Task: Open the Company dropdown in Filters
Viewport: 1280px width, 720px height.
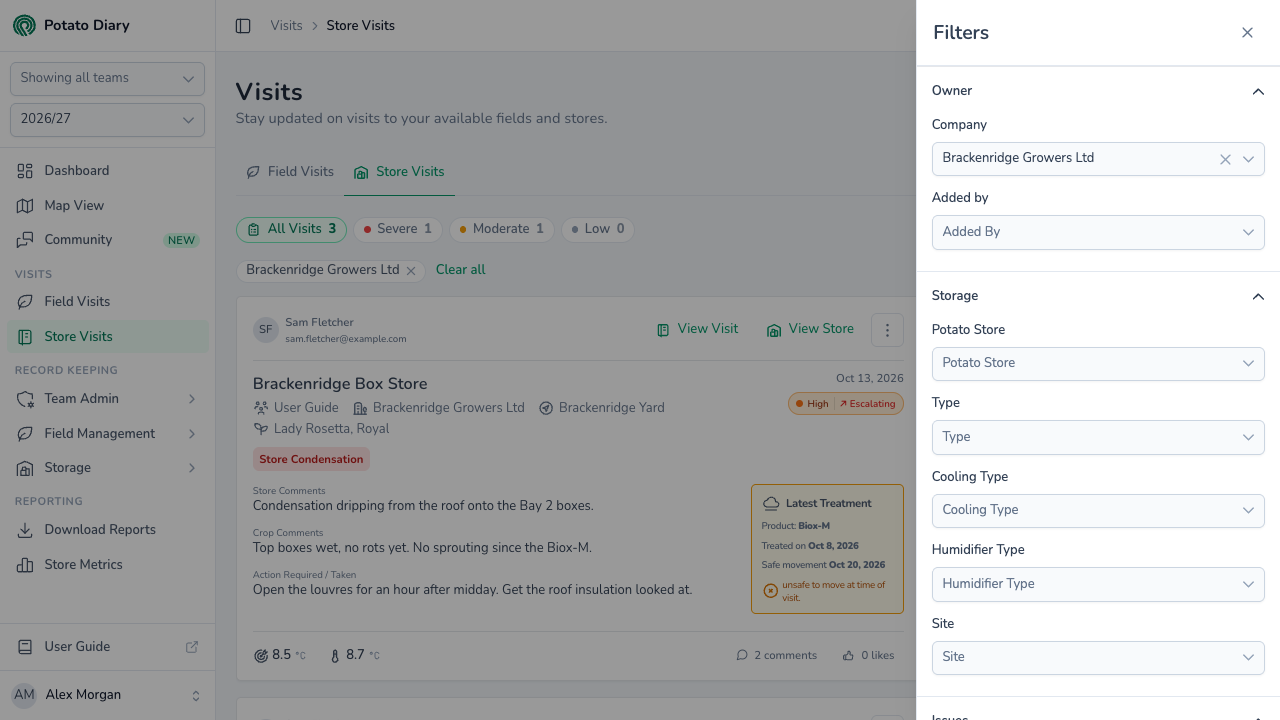Action: coord(1098,159)
